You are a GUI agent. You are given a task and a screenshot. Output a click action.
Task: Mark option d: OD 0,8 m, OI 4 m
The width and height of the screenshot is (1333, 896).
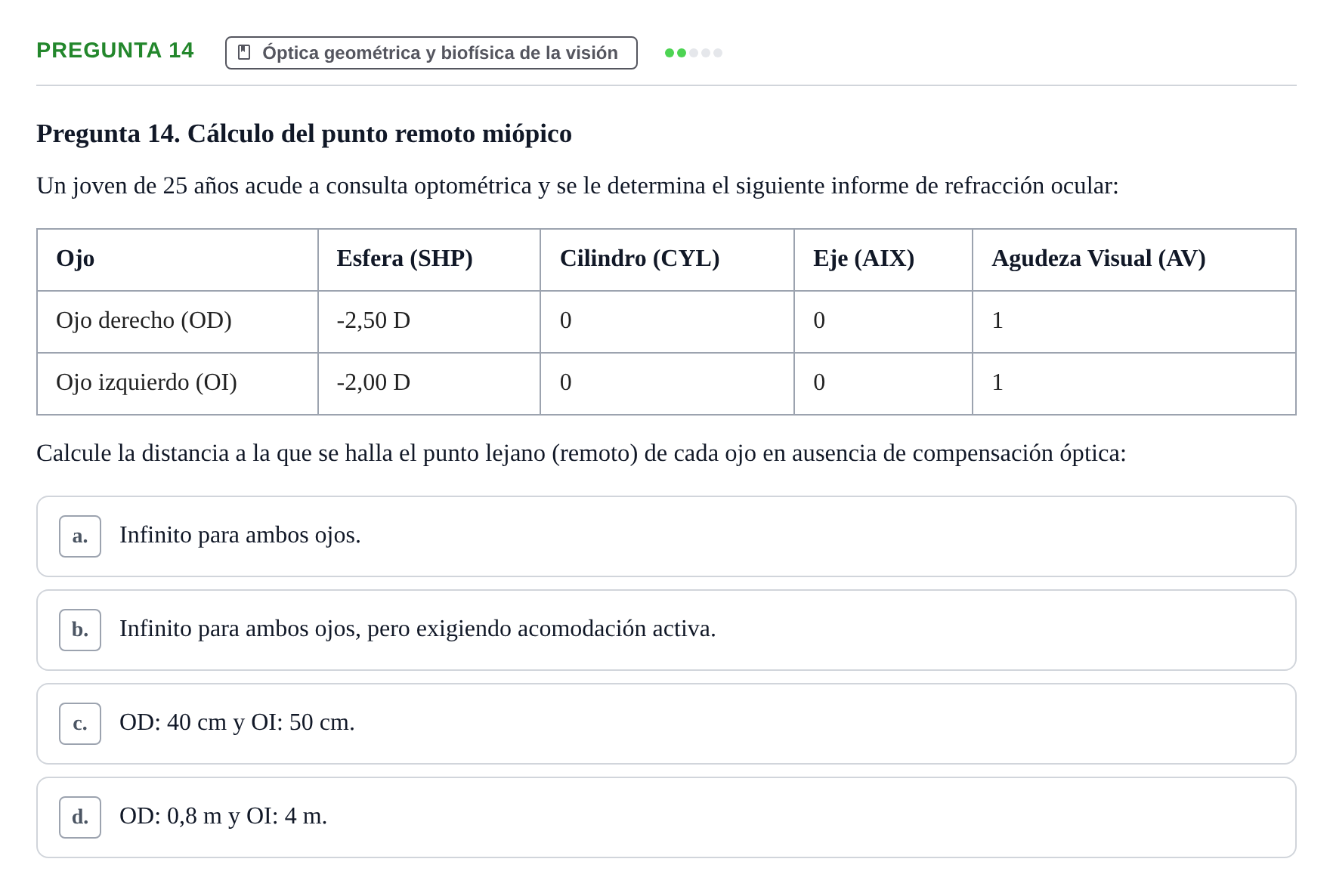[x=666, y=817]
